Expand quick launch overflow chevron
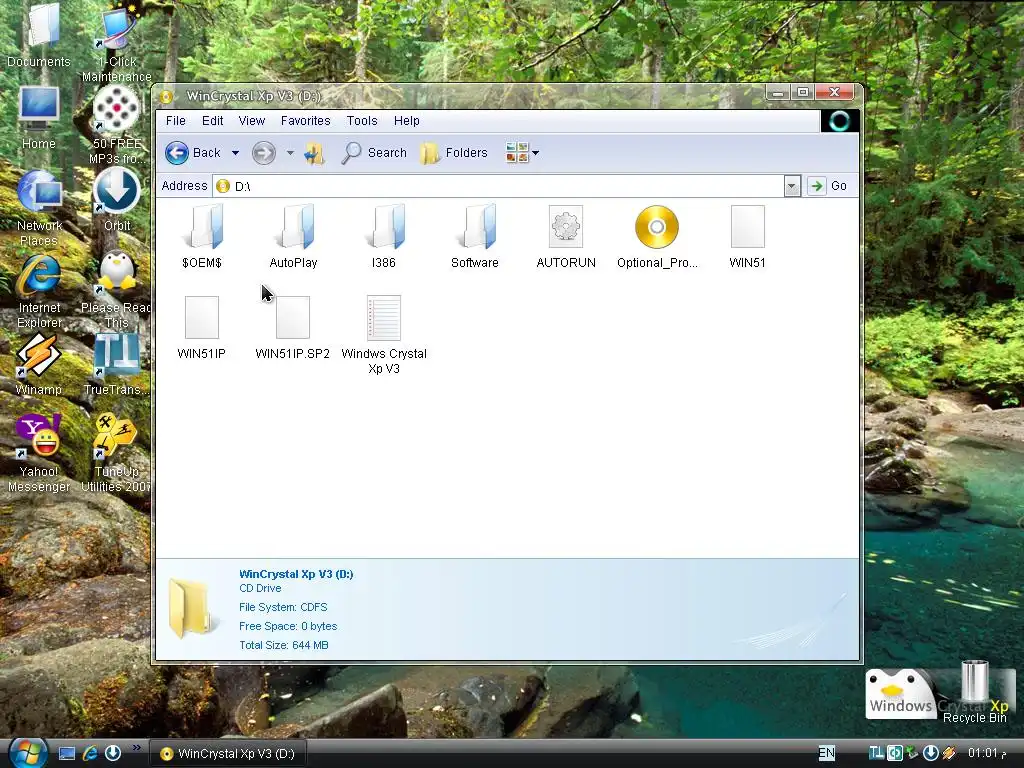Image resolution: width=1024 pixels, height=768 pixels. point(136,748)
